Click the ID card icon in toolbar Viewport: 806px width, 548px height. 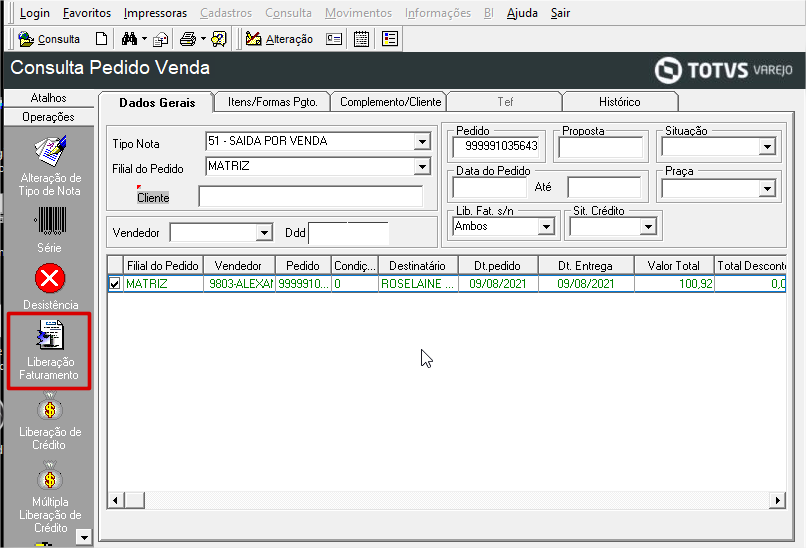(334, 39)
